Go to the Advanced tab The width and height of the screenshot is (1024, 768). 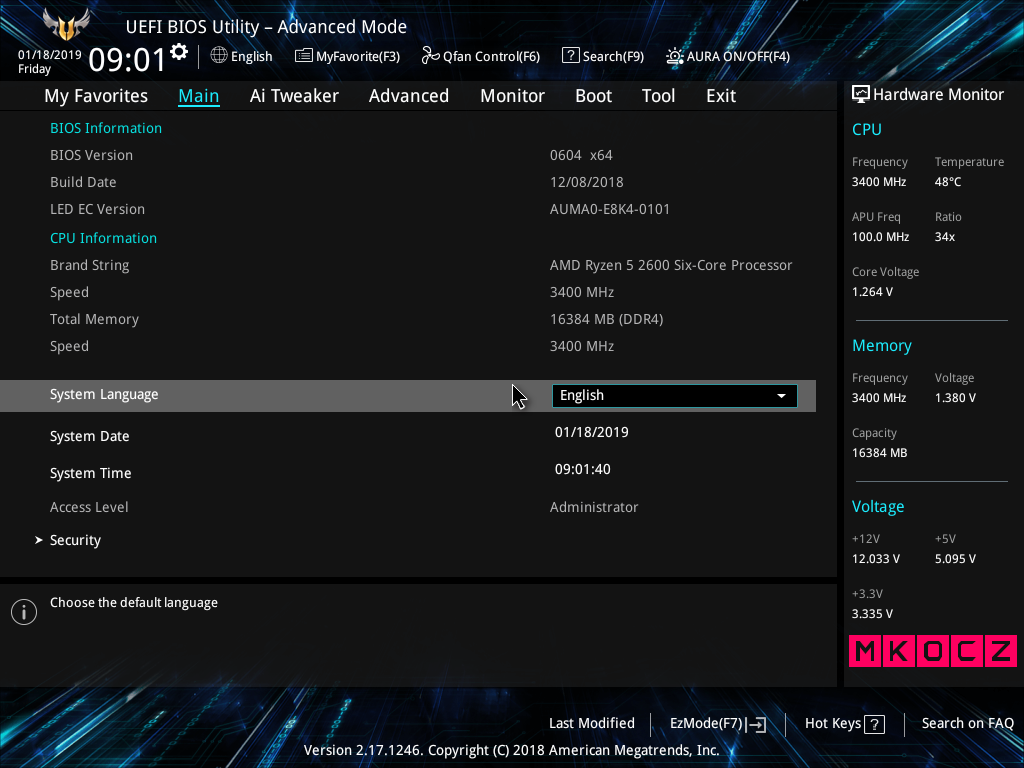tap(409, 96)
